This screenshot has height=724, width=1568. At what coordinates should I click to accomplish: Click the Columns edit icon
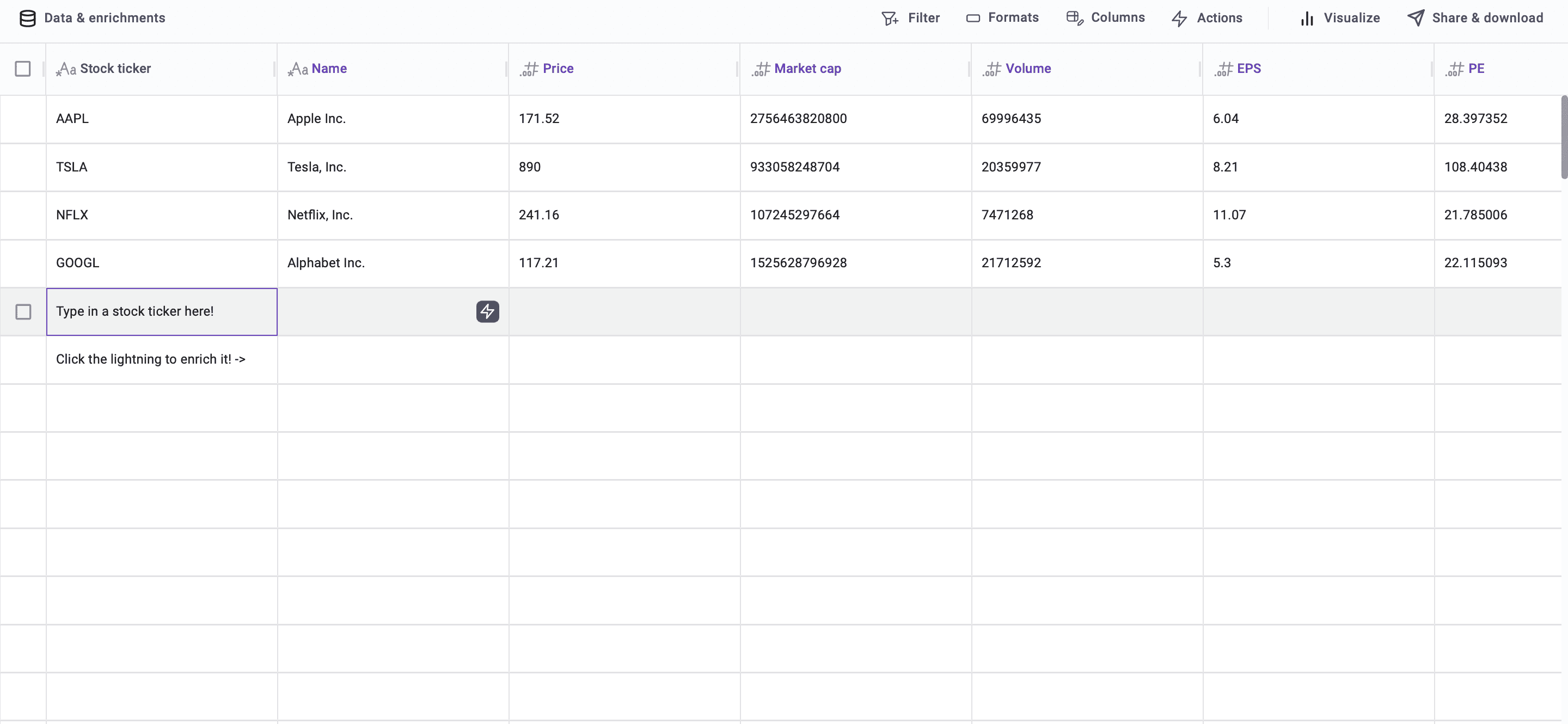tap(1074, 19)
